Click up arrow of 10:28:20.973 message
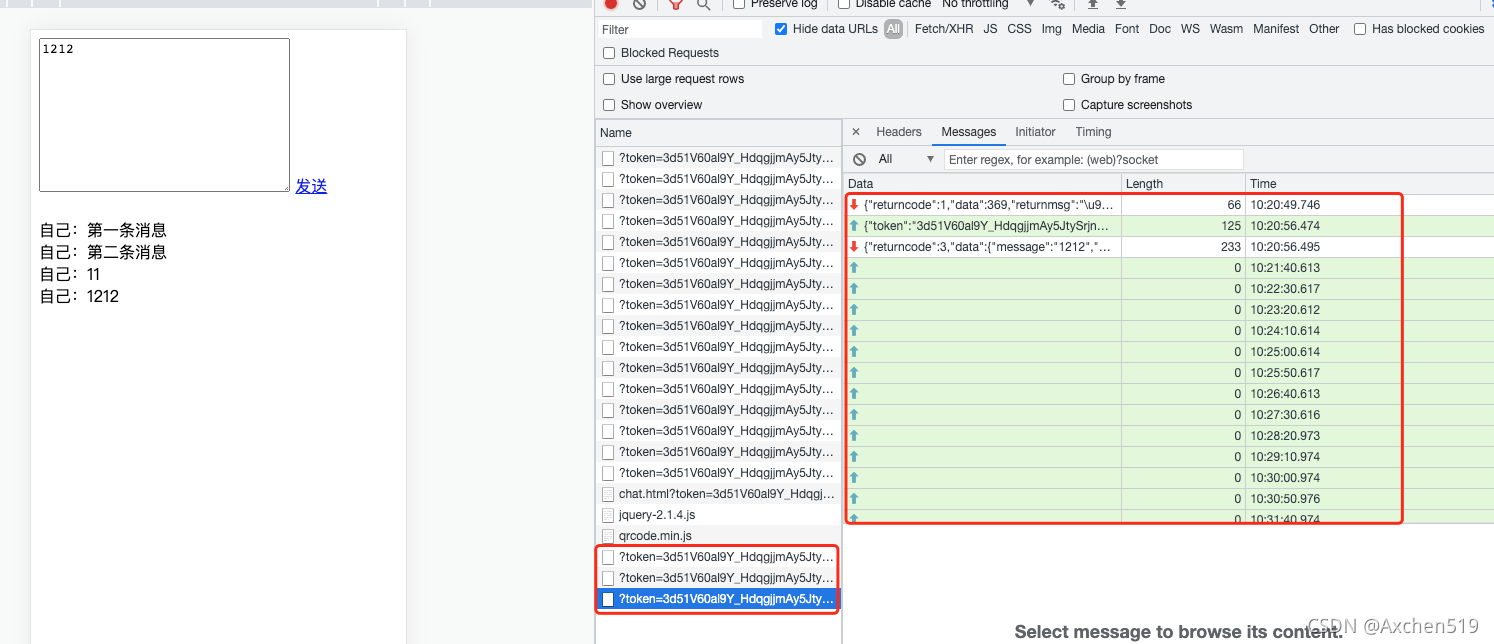Image resolution: width=1494 pixels, height=644 pixels. click(x=854, y=436)
